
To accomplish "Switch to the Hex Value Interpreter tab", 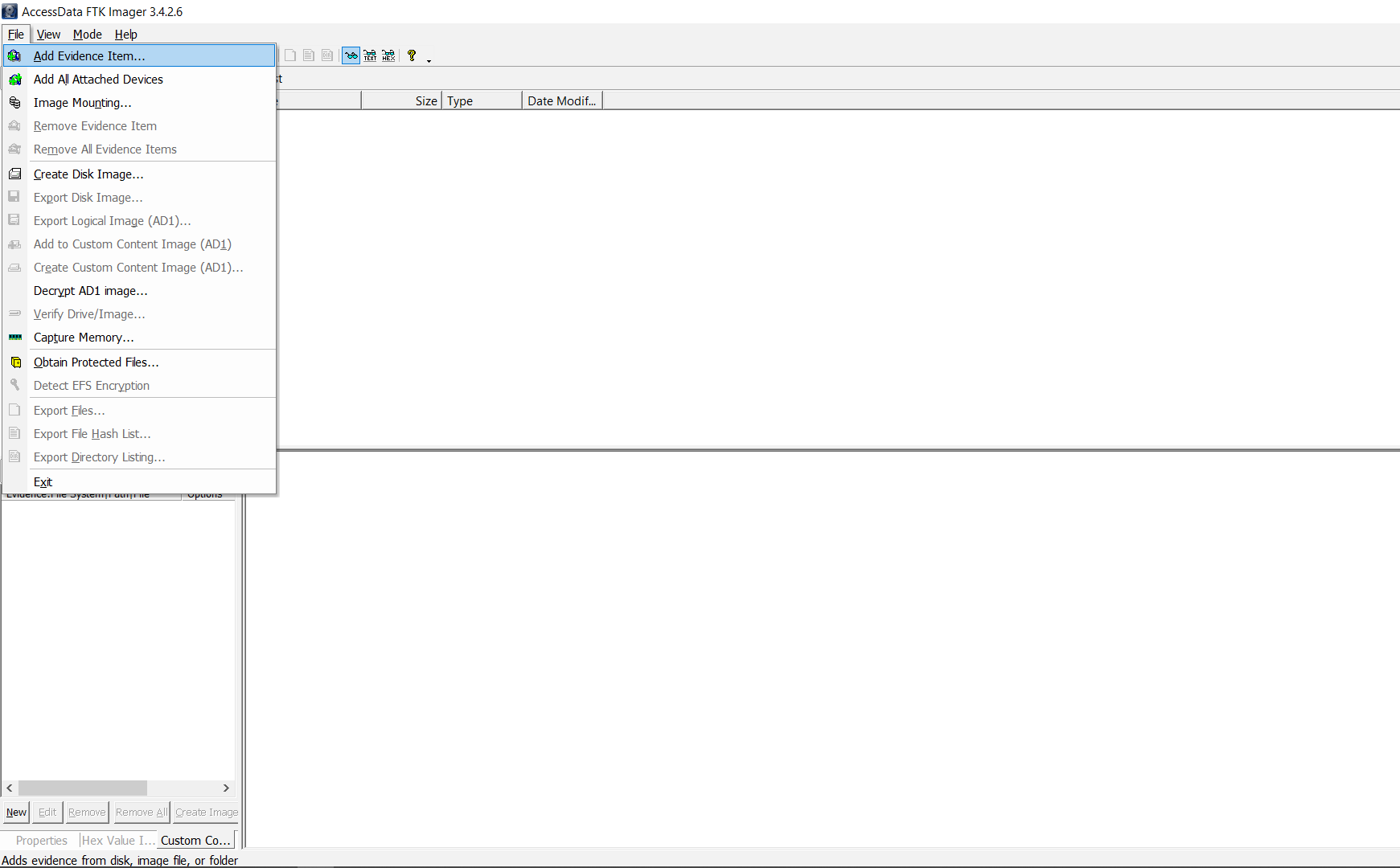I will click(x=118, y=840).
